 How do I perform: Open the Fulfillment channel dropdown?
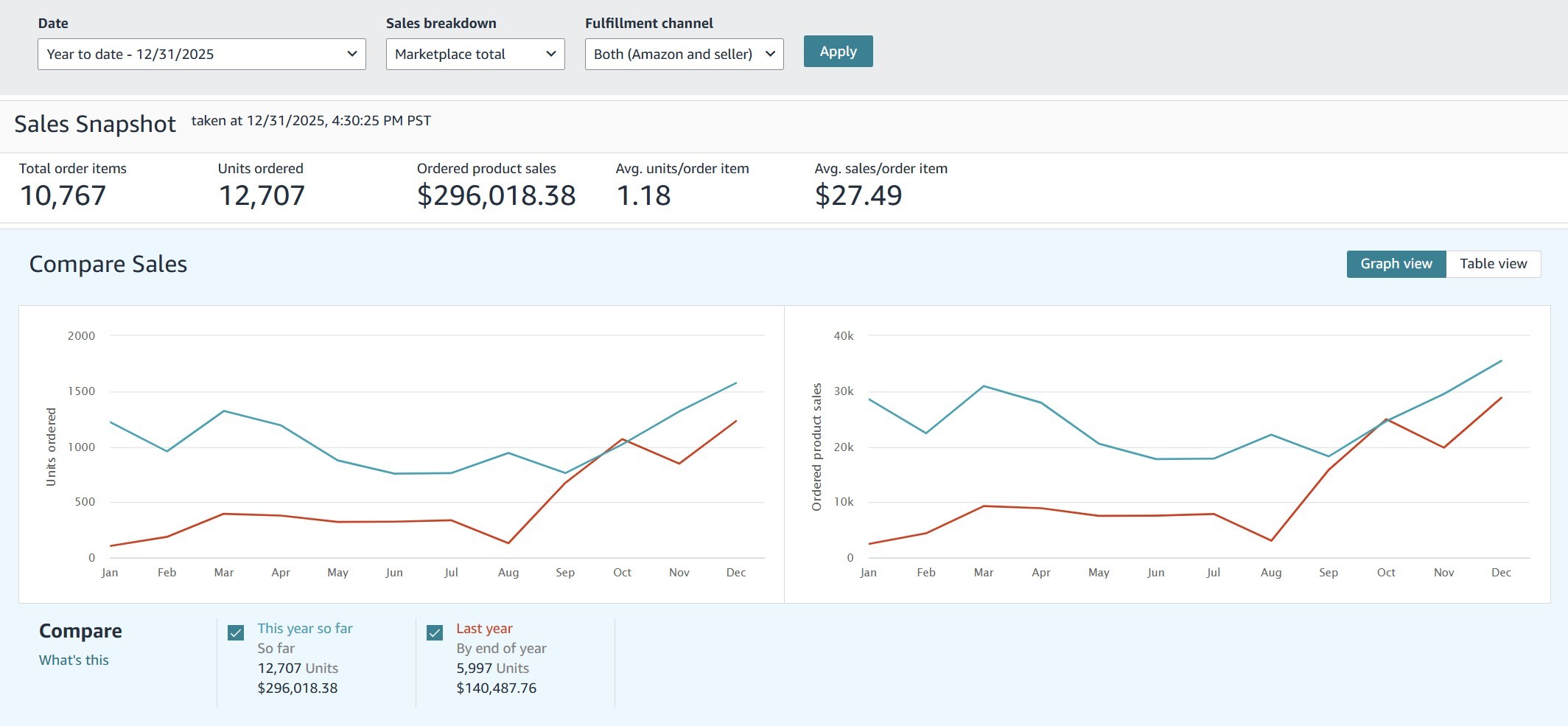(684, 54)
